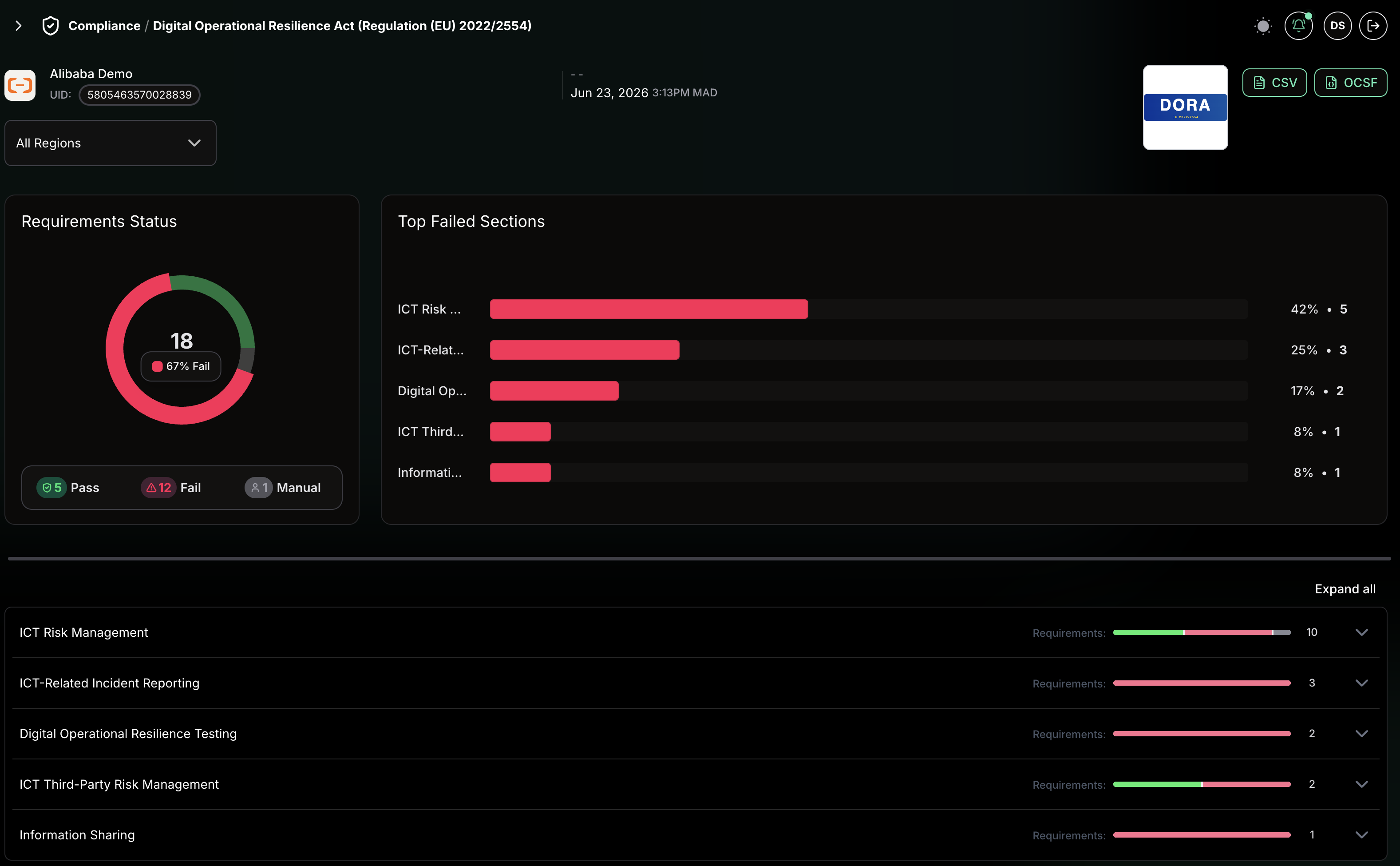Click ICT Risk Management requirements progress bar
Image resolution: width=1400 pixels, height=866 pixels.
(x=1202, y=632)
